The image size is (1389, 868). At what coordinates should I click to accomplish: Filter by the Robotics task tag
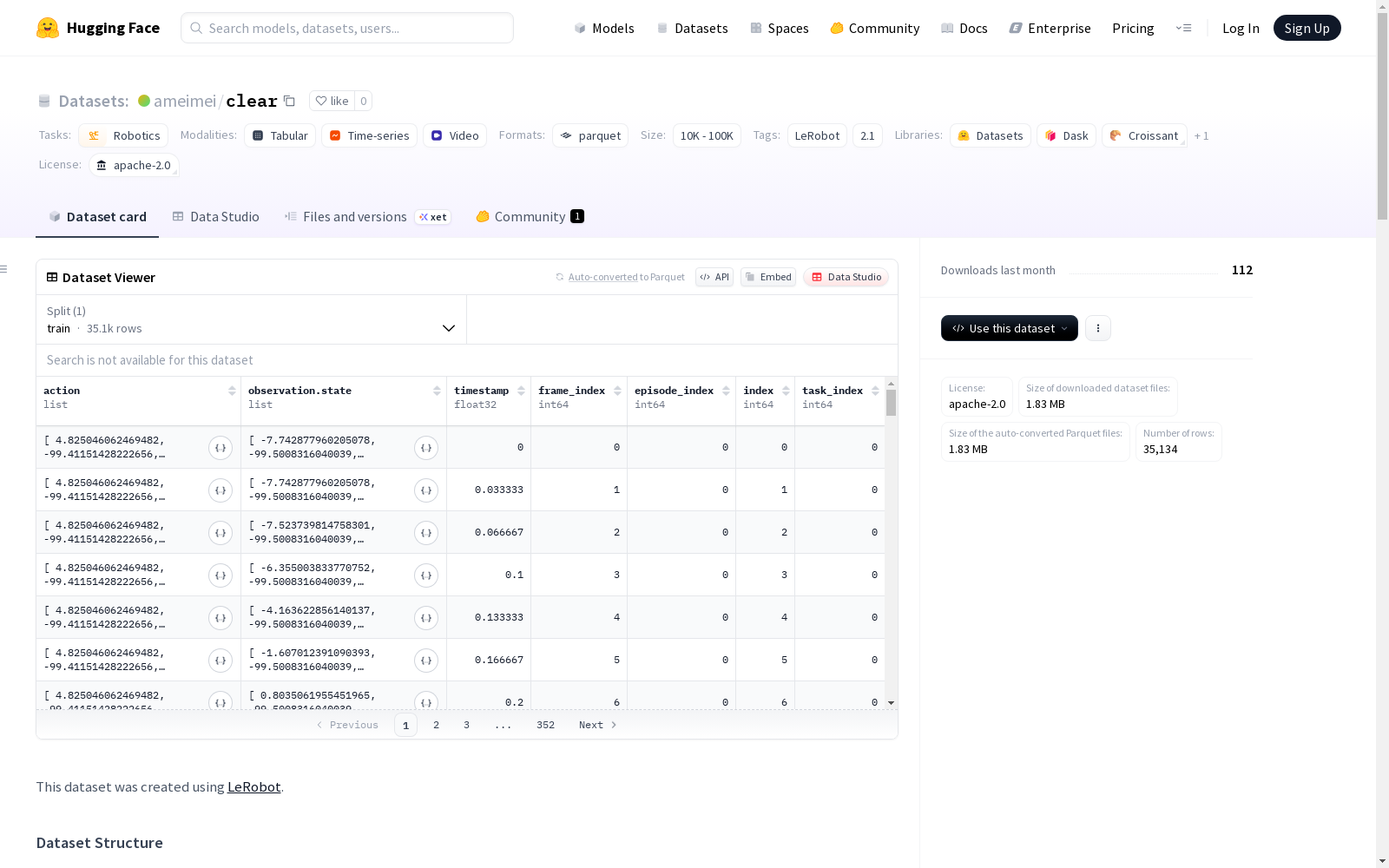[x=123, y=135]
